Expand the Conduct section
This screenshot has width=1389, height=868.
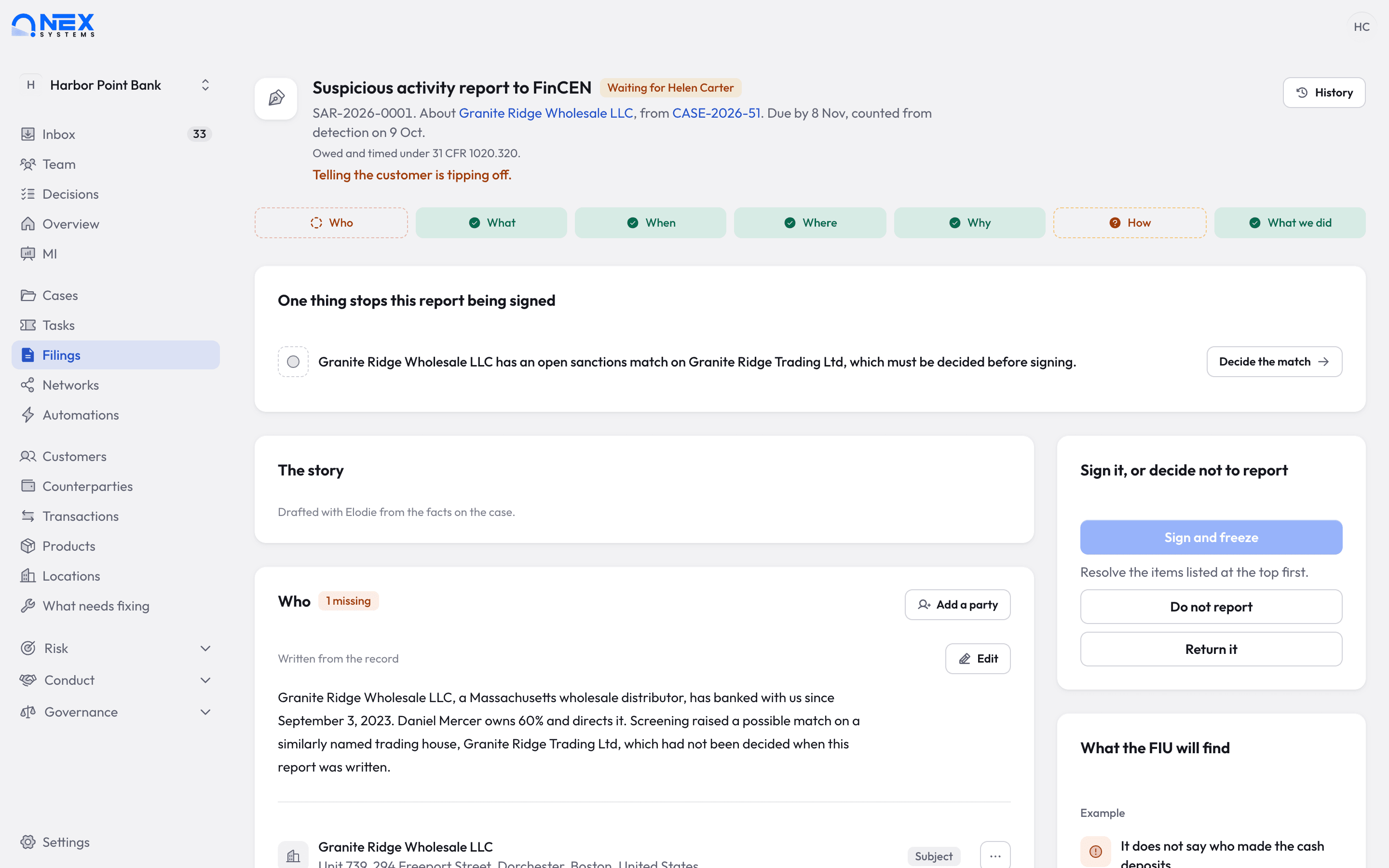(x=115, y=680)
